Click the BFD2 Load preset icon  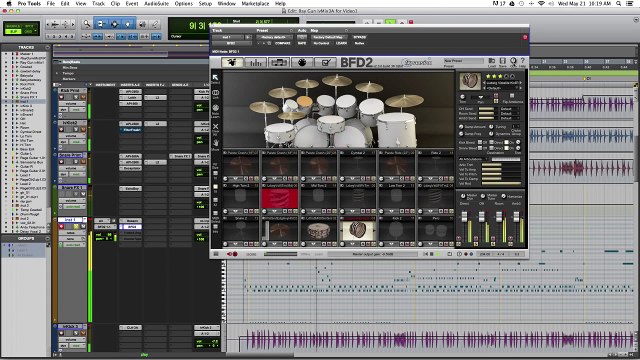492,61
